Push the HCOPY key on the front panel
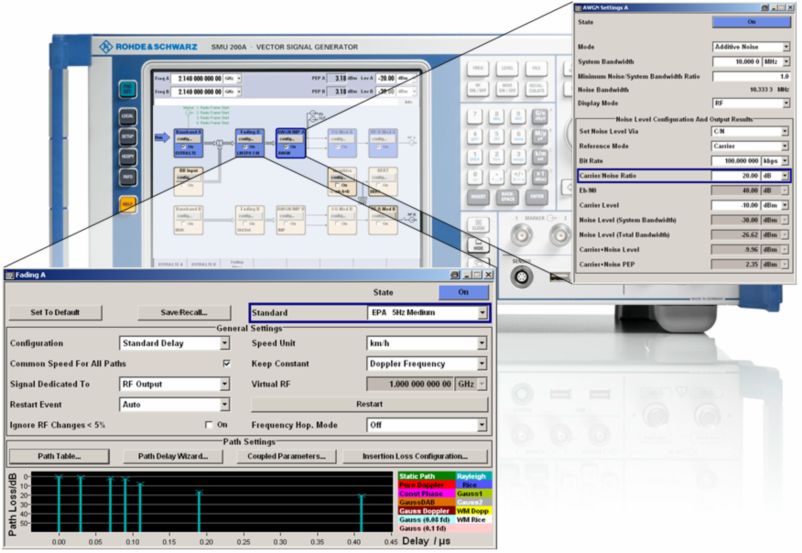This screenshot has height=553, width=802. coord(127,157)
